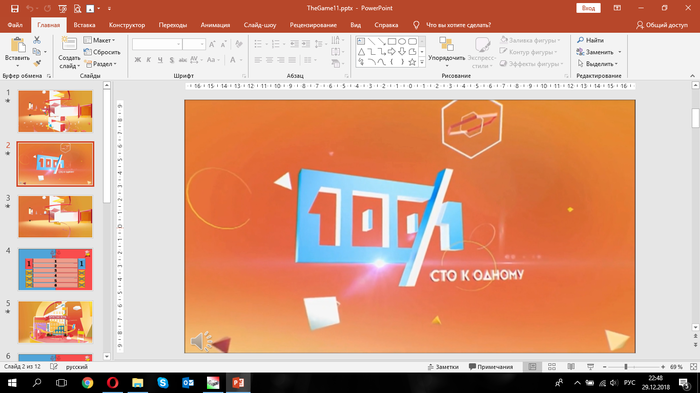Select slide 4 thumbnail

pos(55,269)
